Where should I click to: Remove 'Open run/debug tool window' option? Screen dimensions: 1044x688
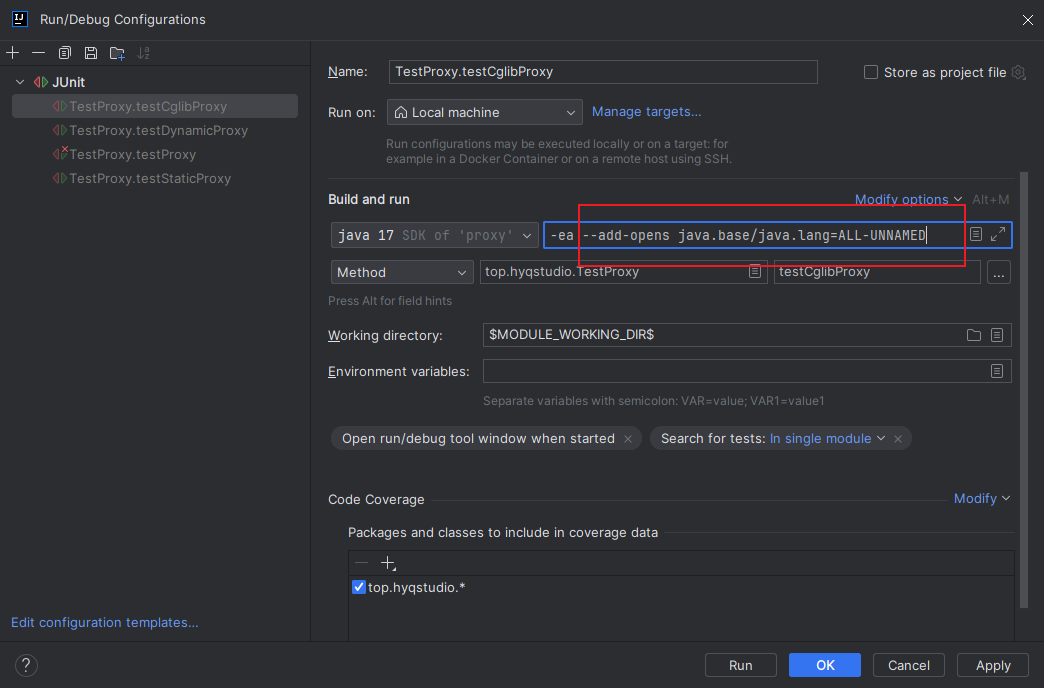[628, 439]
